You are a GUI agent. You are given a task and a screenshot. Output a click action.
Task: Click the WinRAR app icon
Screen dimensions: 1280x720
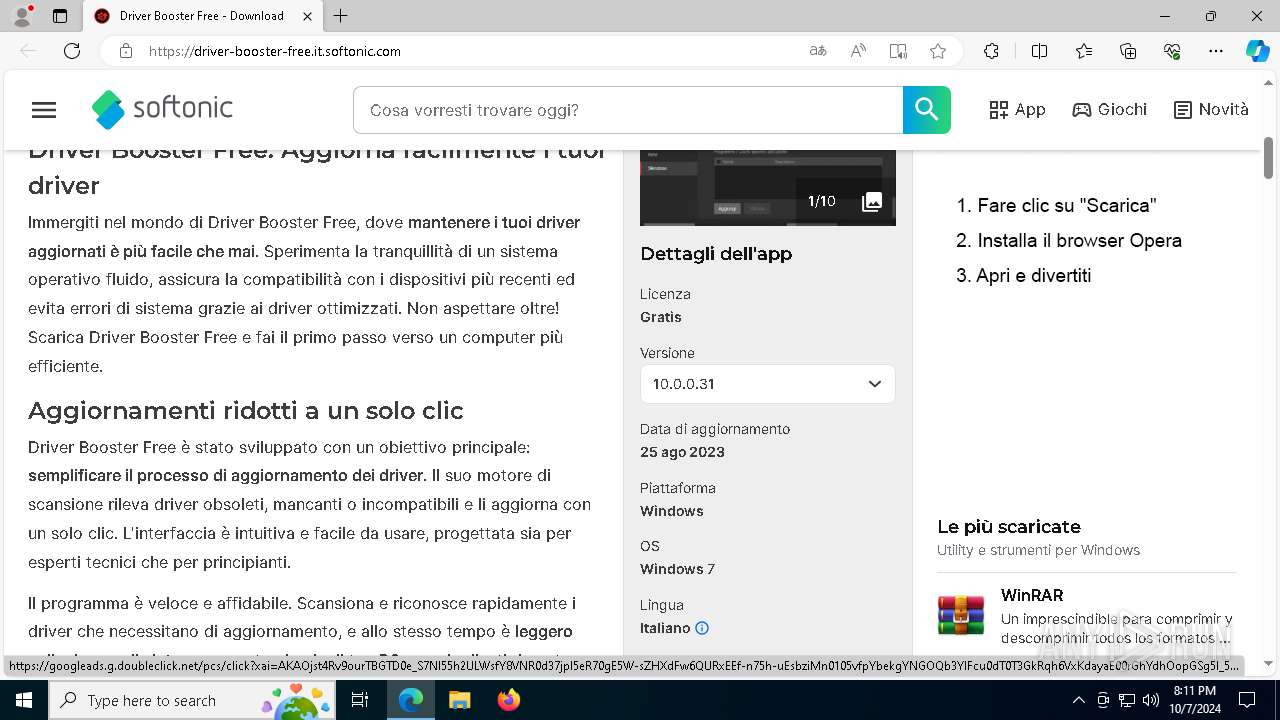[961, 615]
